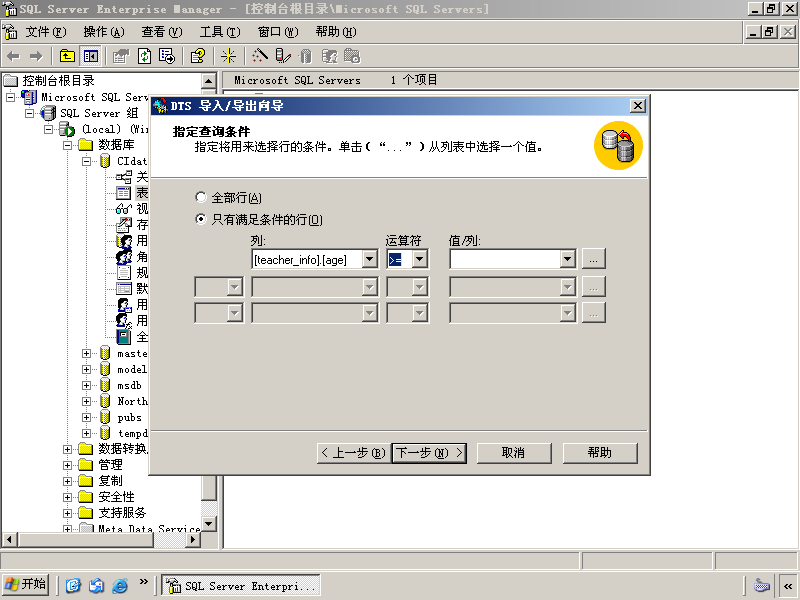Click the 帮助 button in the wizard
This screenshot has height=600, width=800.
(600, 453)
